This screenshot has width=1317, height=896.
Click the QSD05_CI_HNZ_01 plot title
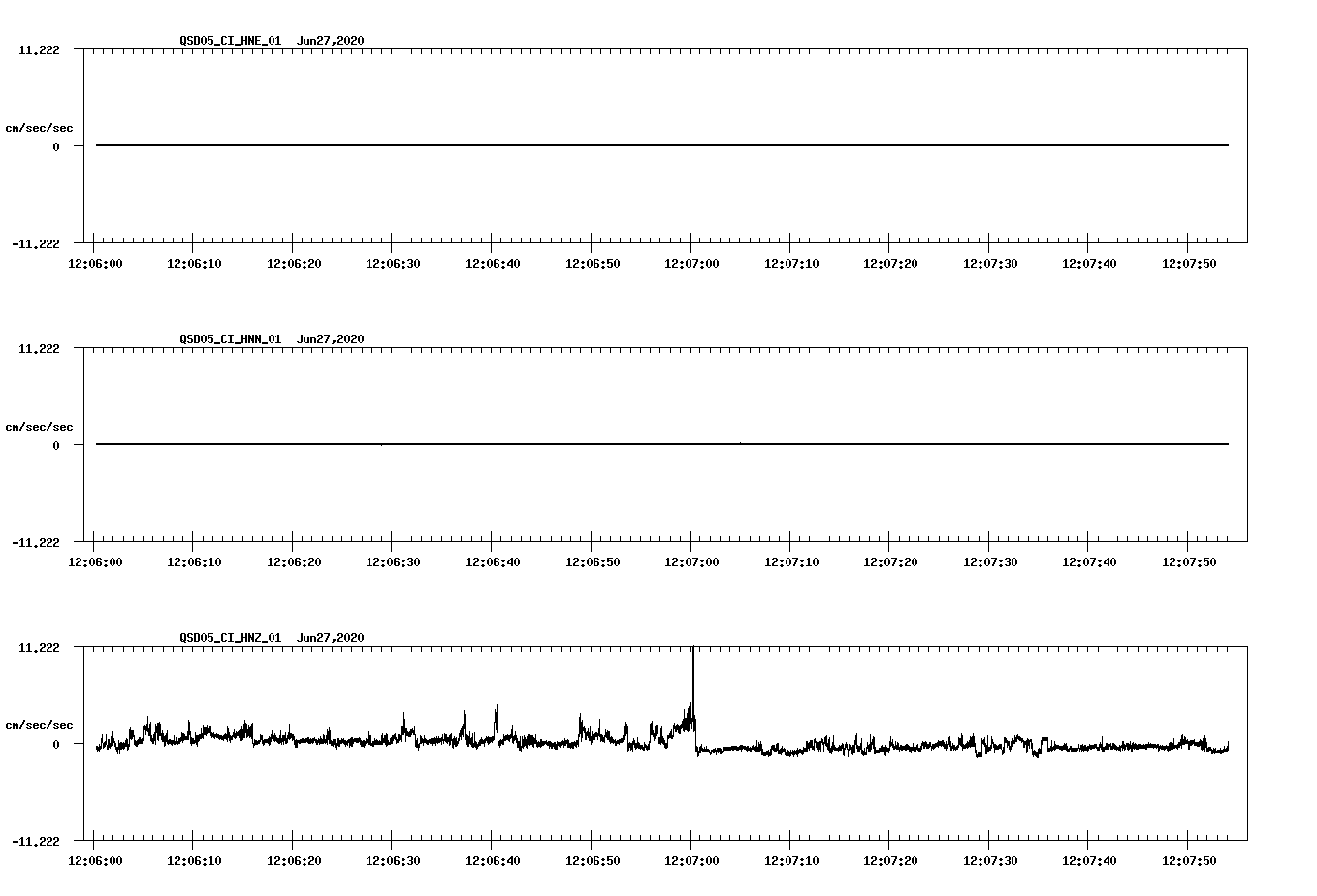(231, 638)
